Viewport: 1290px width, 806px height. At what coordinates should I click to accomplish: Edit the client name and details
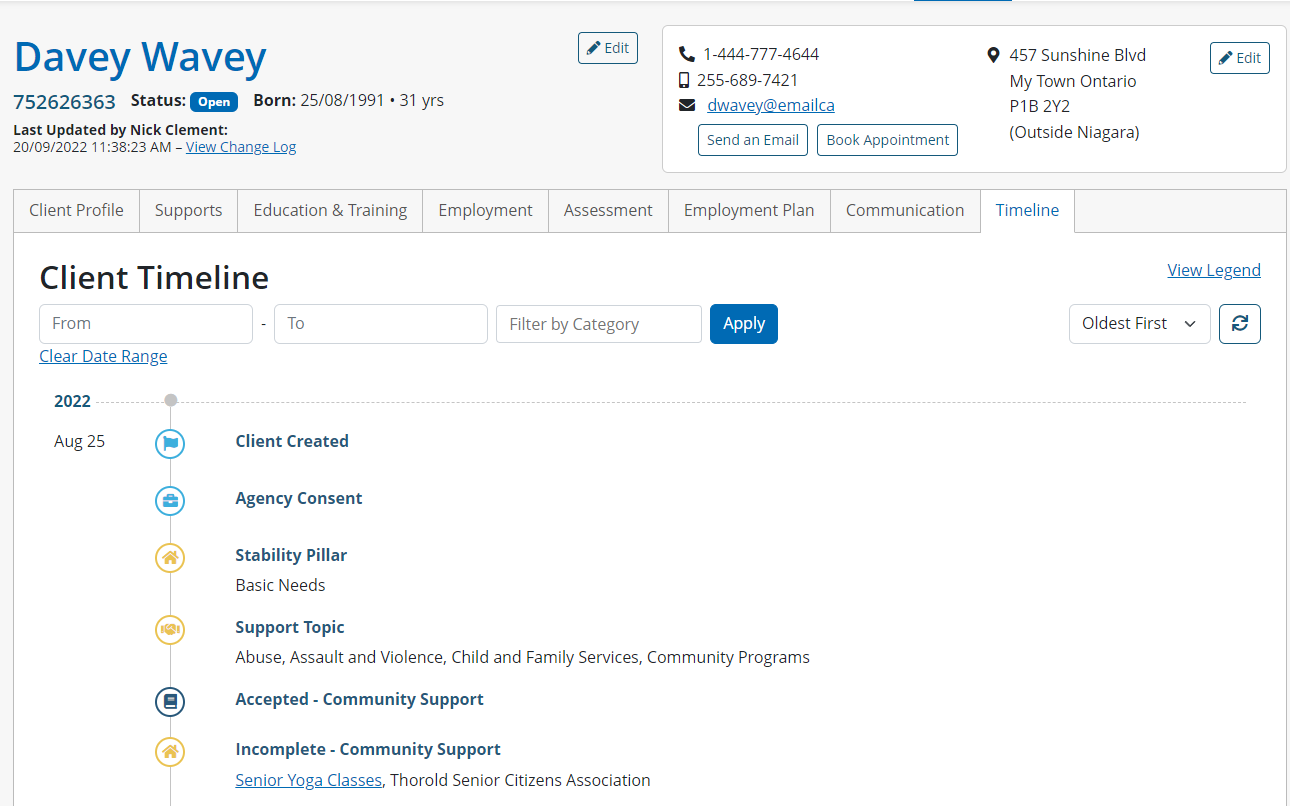click(607, 48)
